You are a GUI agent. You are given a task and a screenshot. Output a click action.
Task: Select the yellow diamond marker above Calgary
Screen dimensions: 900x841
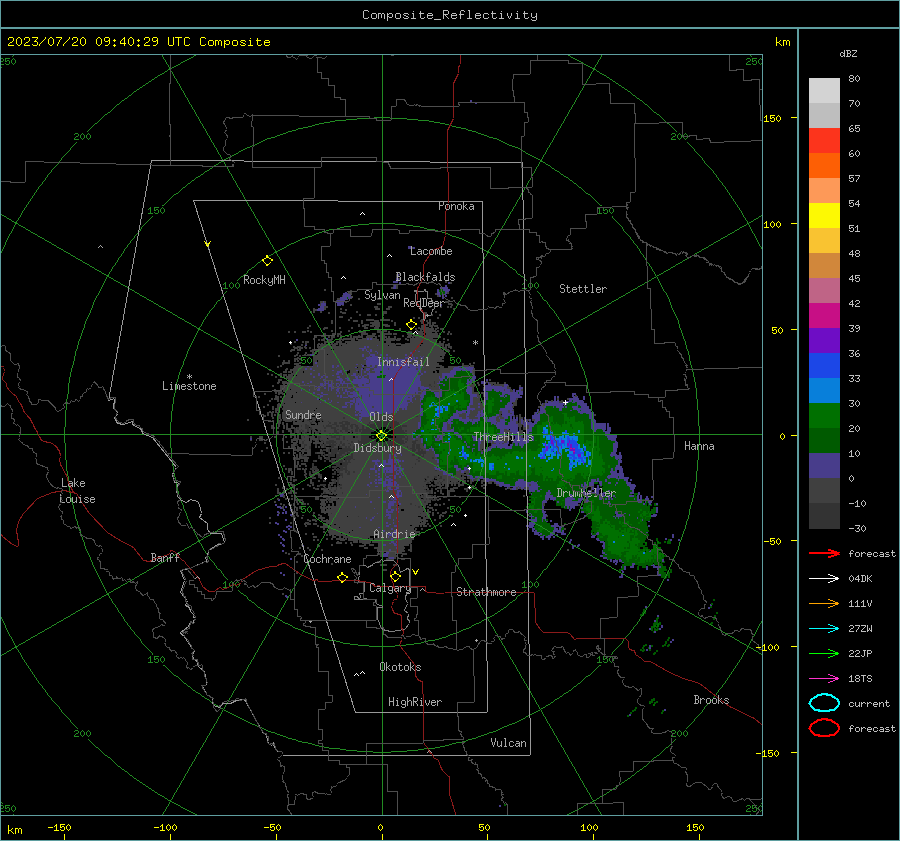(395, 576)
